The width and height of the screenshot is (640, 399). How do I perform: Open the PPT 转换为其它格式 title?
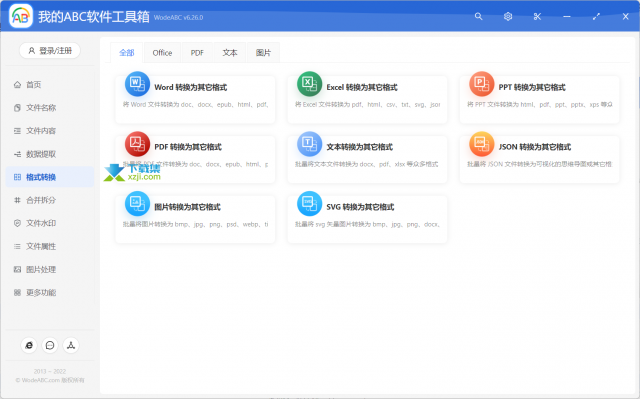click(x=532, y=87)
